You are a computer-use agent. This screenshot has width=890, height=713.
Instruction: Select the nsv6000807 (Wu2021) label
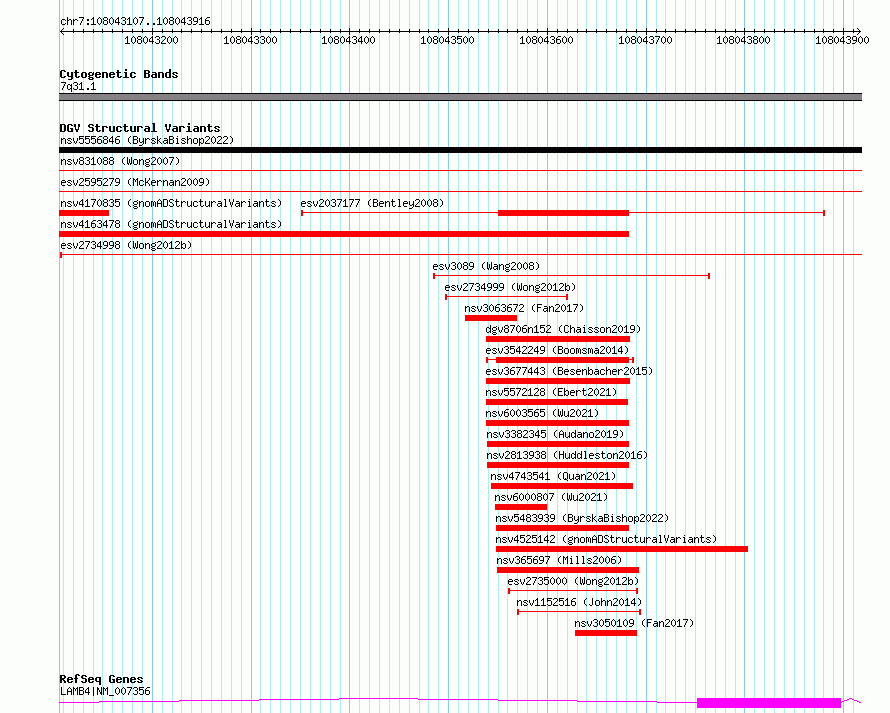click(551, 497)
